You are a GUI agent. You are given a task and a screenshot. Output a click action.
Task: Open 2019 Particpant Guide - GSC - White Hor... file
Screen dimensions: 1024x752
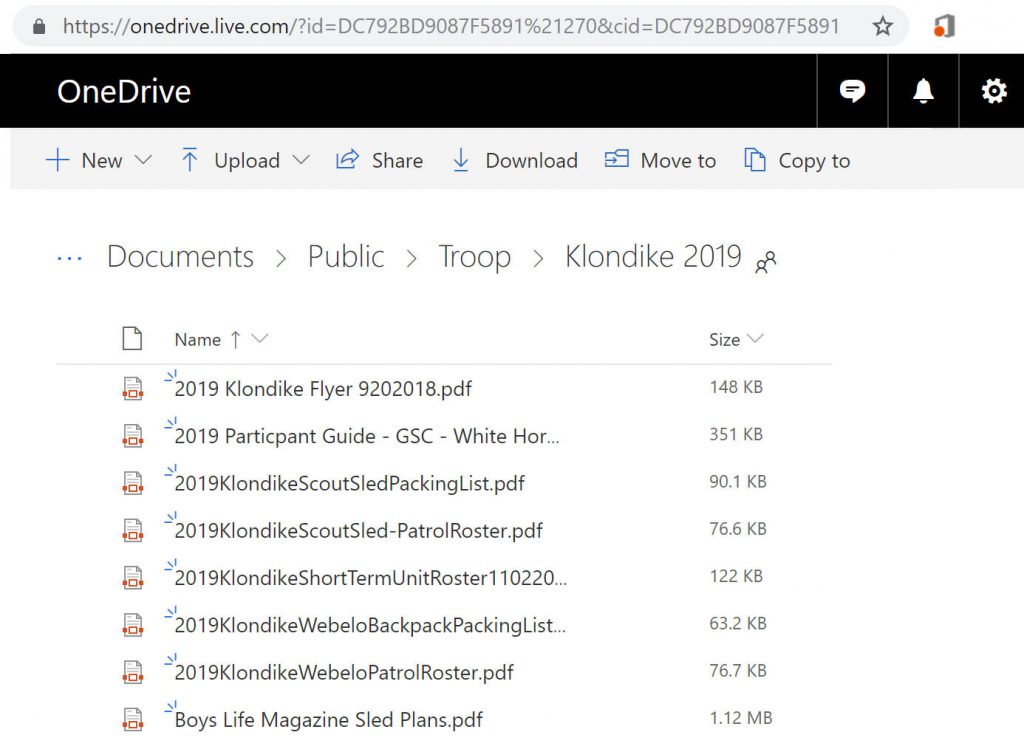367,436
